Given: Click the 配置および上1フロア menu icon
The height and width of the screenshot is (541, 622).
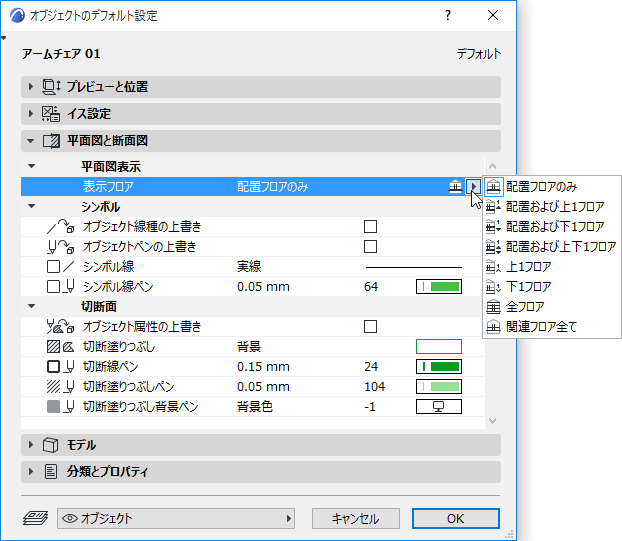Looking at the screenshot, I should pos(493,207).
